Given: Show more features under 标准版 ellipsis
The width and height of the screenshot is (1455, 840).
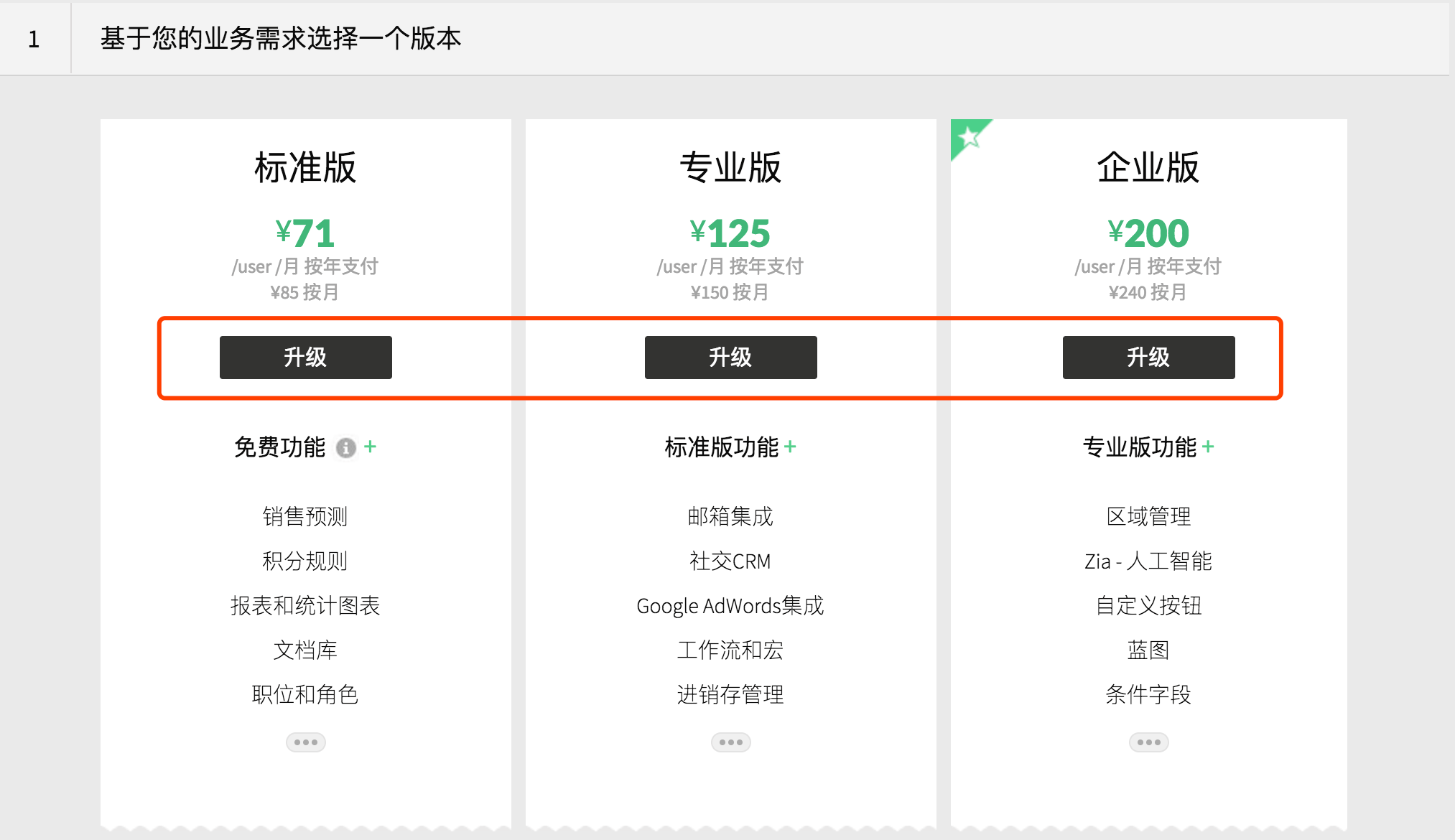Looking at the screenshot, I should (305, 742).
